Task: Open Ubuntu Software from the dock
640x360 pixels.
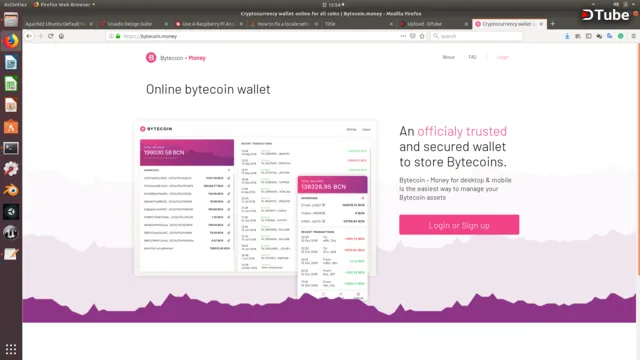Action: 11,127
